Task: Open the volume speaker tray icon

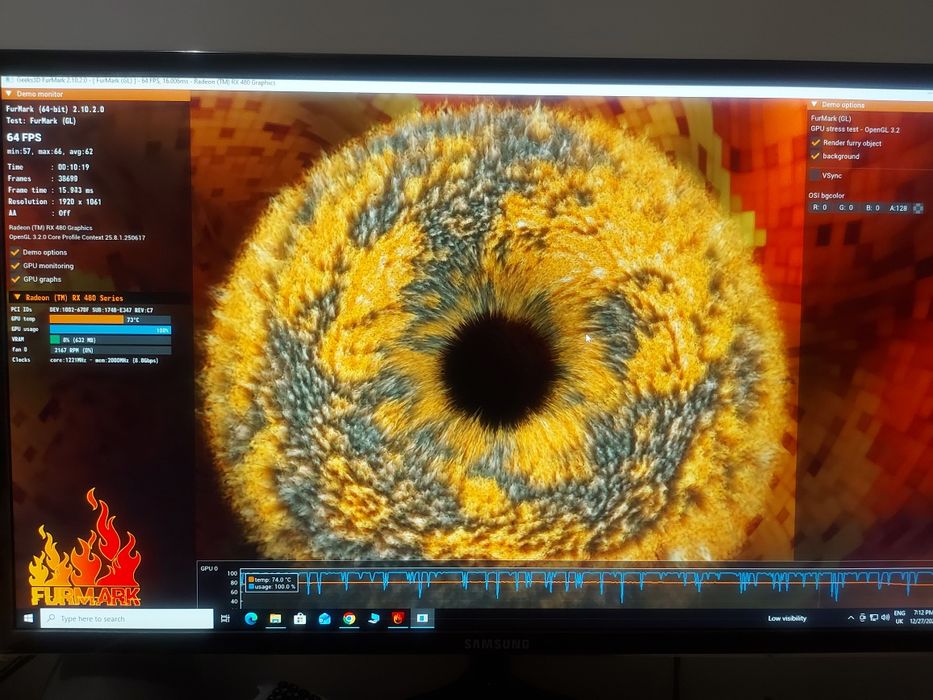Action: point(885,618)
